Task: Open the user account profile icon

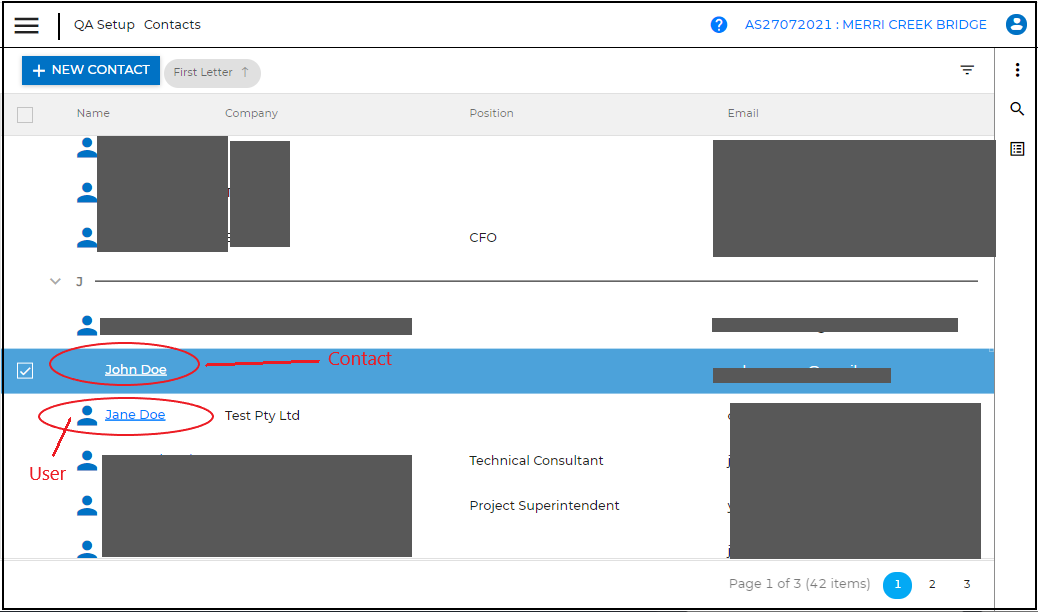Action: [1016, 25]
